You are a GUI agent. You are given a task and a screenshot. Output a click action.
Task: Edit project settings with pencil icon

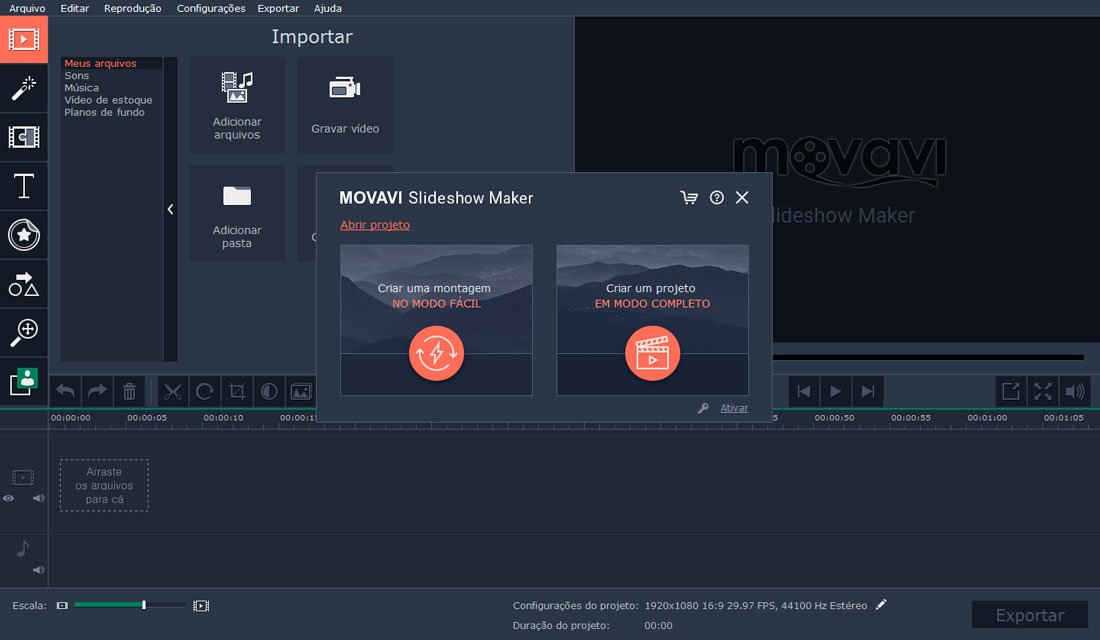[881, 605]
